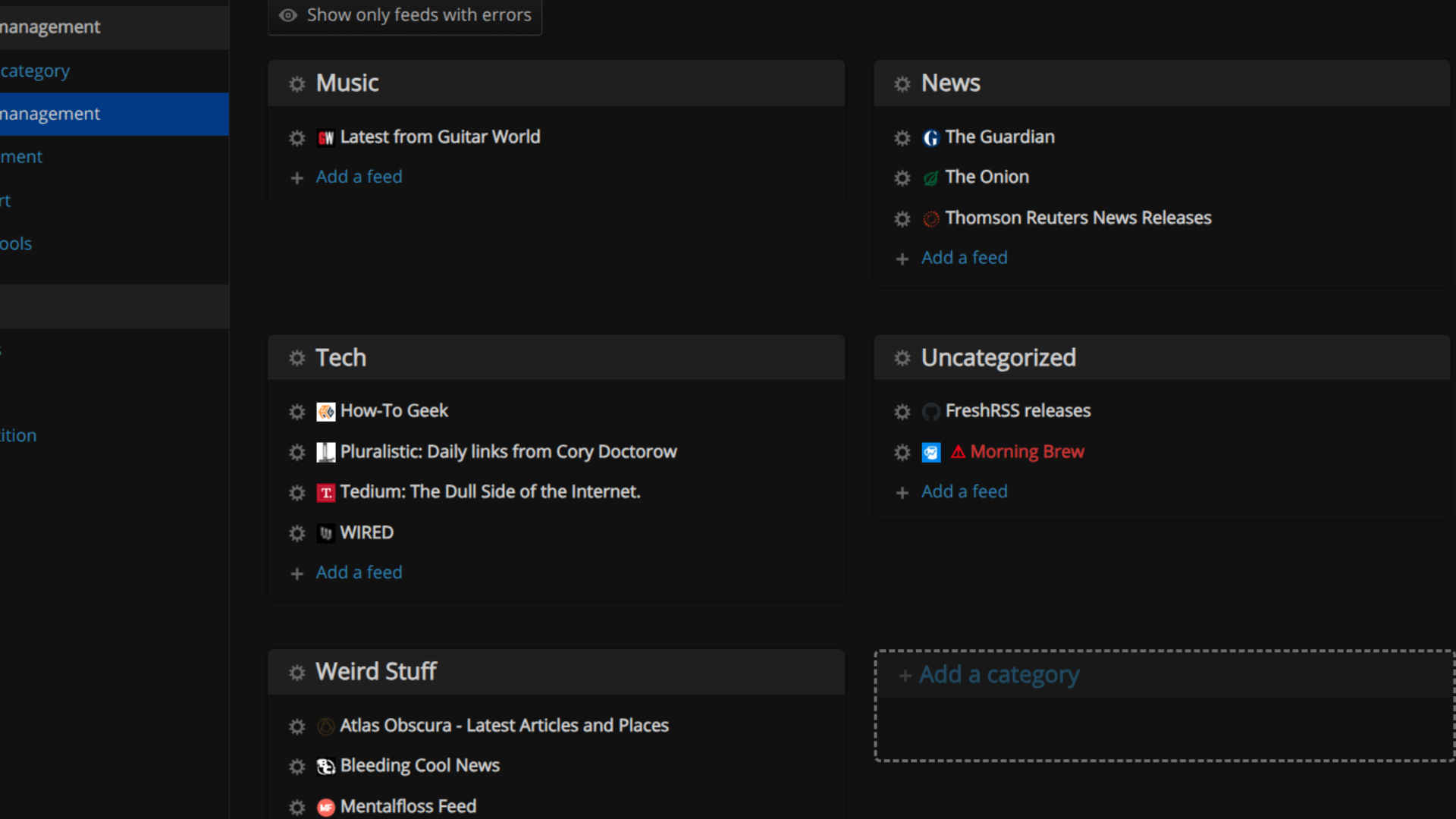The width and height of the screenshot is (1456, 819).
Task: Open Tedium: The Dull Side feed title
Action: tap(490, 492)
